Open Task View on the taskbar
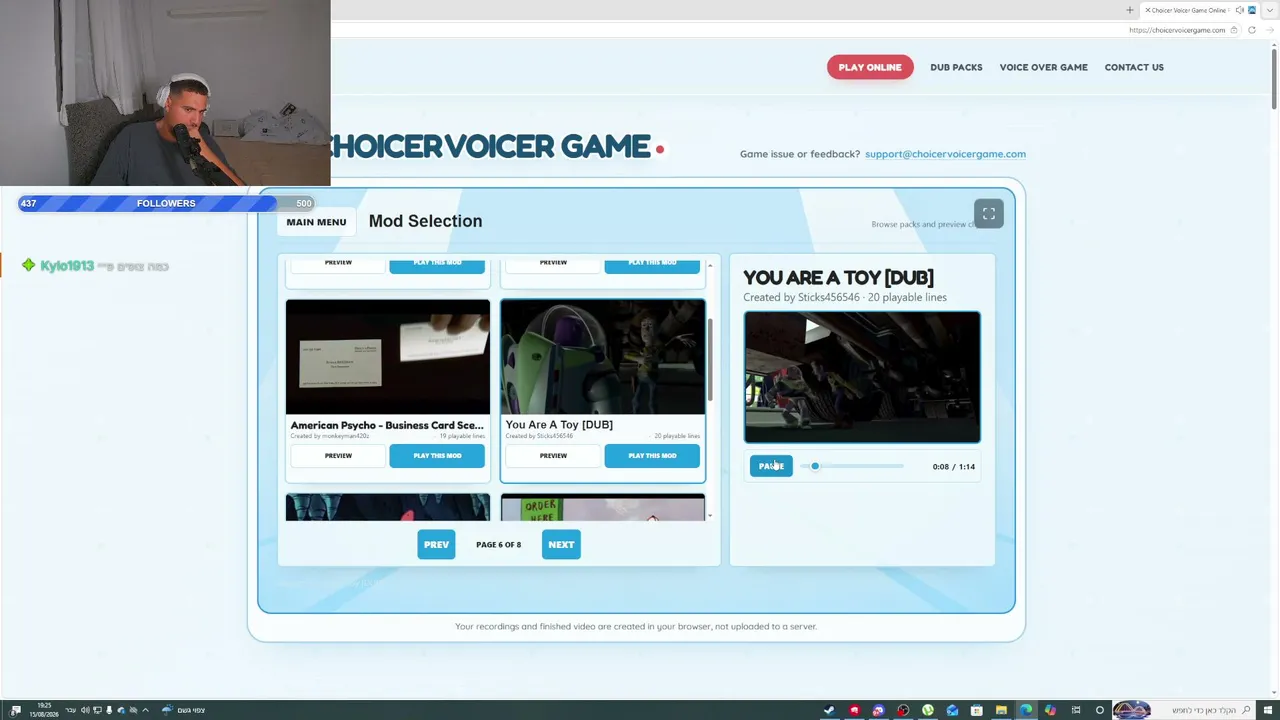1280x720 pixels. click(1076, 710)
